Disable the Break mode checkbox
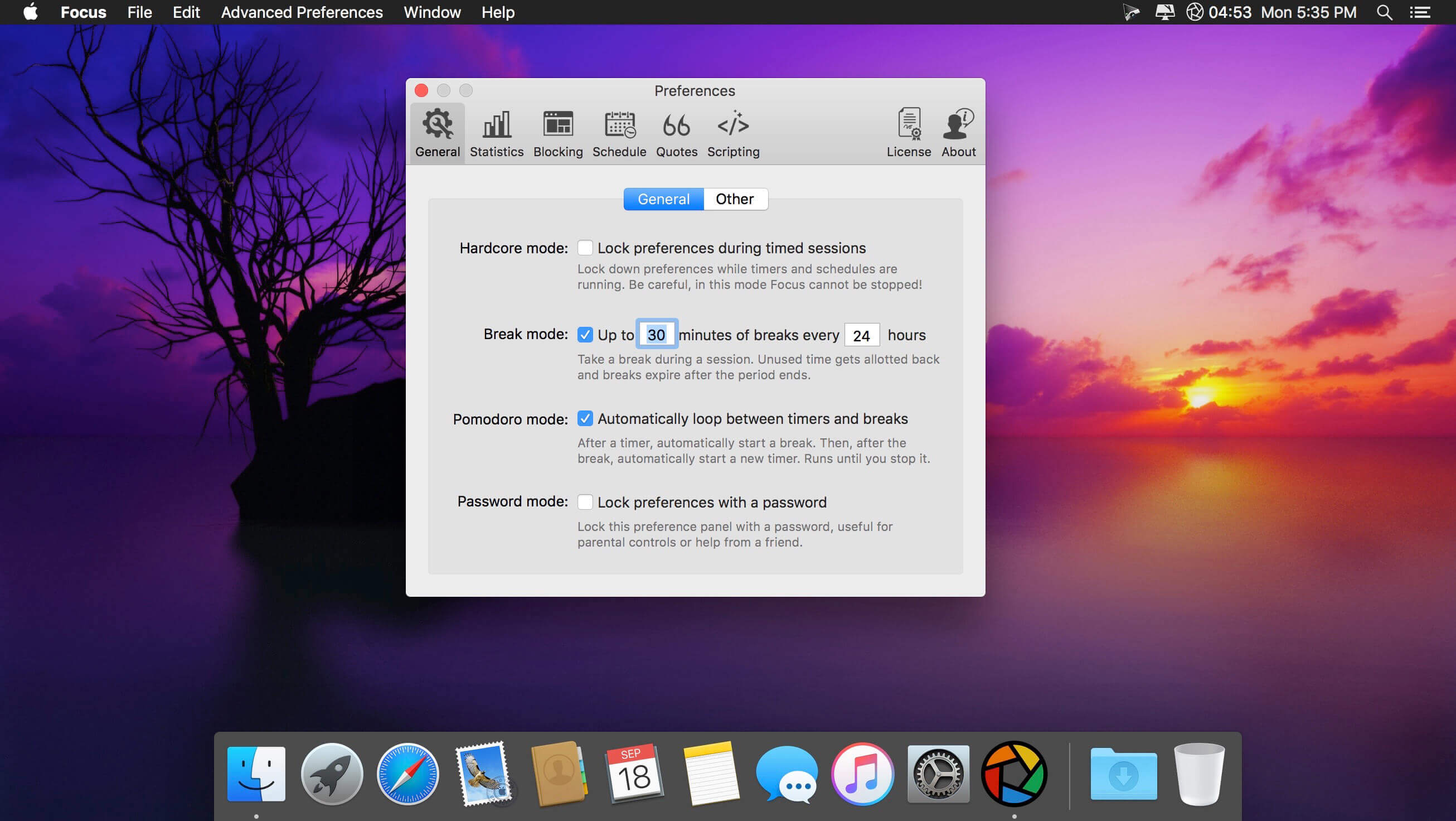This screenshot has height=821, width=1456. 585,335
